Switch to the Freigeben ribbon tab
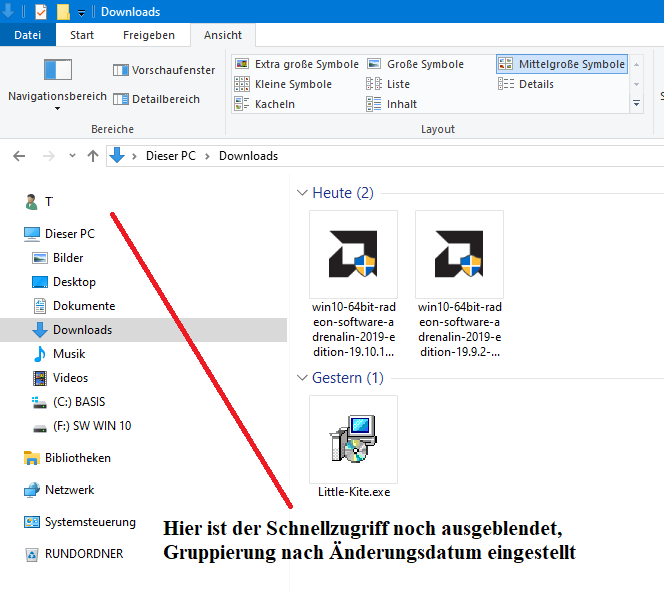Viewport: 664px width, 593px height. coord(149,35)
